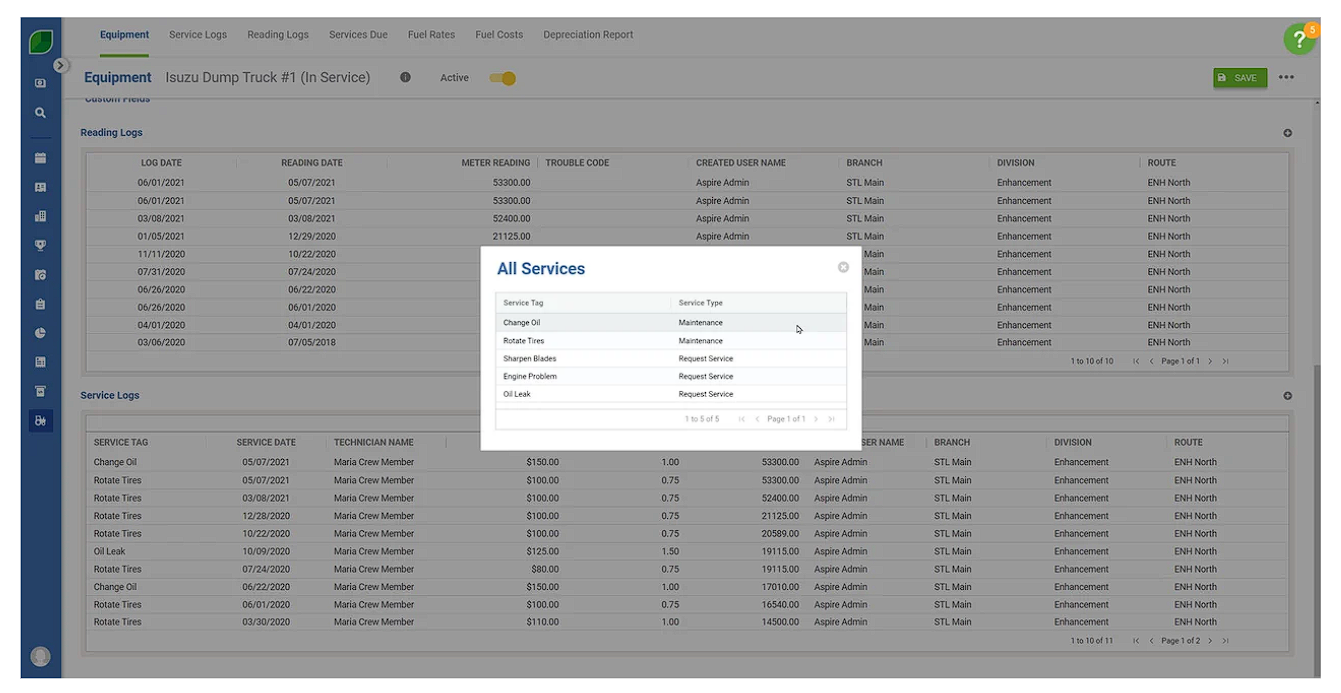Viewport: 1341px width, 693px height.
Task: Expand the sidebar with the arrow button
Action: [x=60, y=65]
